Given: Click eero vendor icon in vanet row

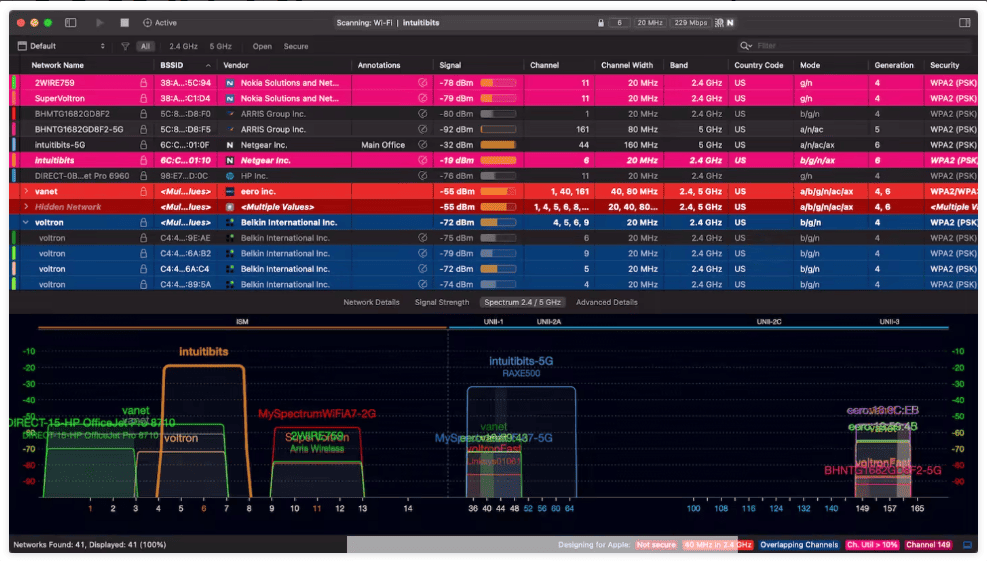Looking at the screenshot, I should pos(230,191).
